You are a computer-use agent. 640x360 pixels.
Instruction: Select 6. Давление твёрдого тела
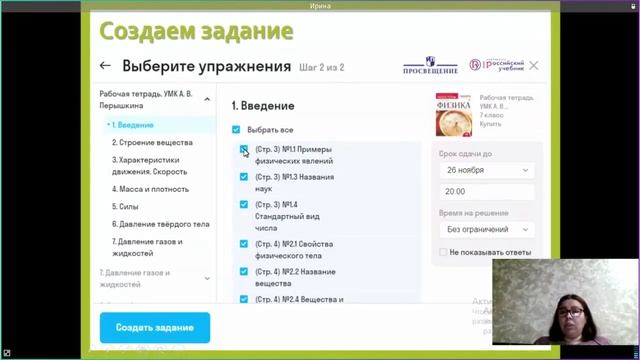(160, 224)
